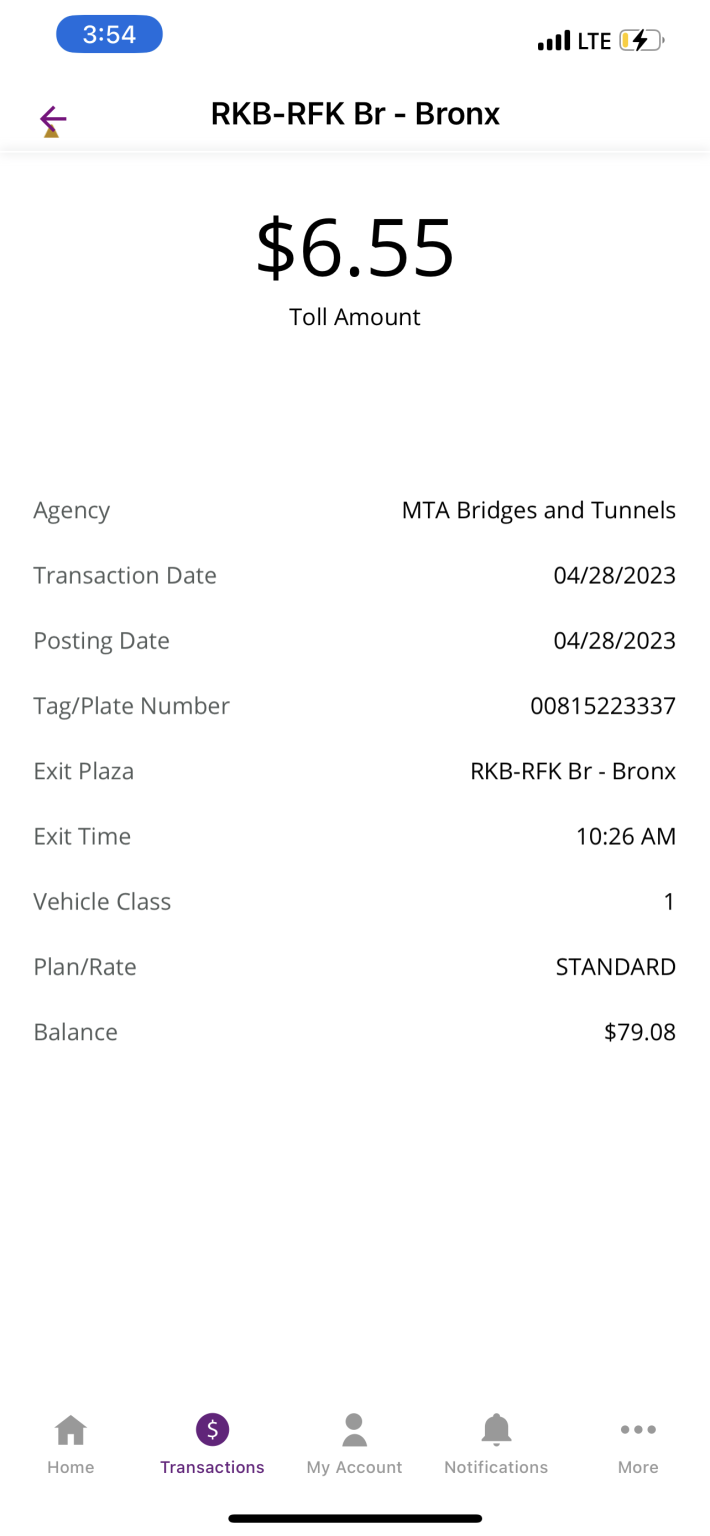Tap the Notifications bell icon

tap(496, 1430)
